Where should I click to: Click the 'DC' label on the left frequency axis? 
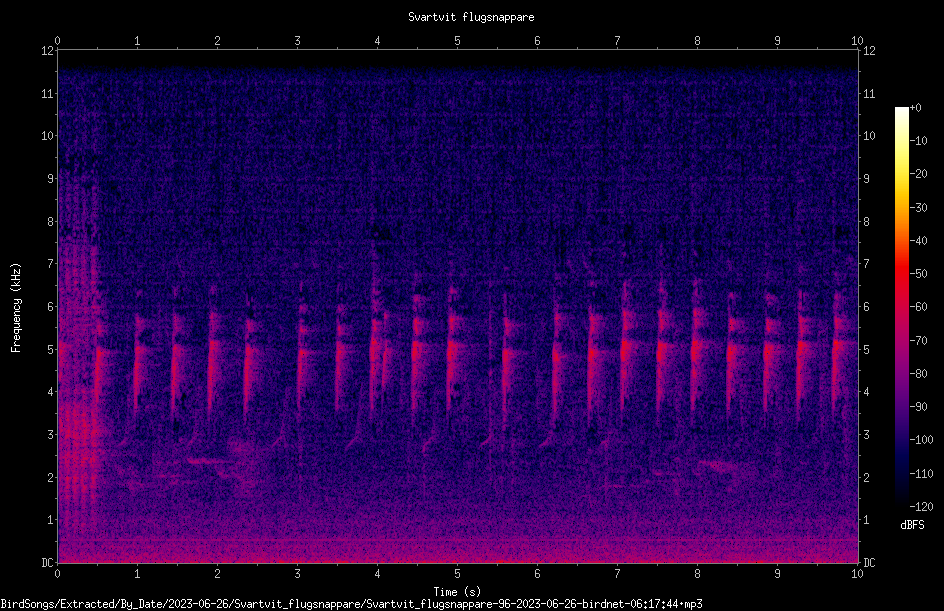[x=47, y=562]
